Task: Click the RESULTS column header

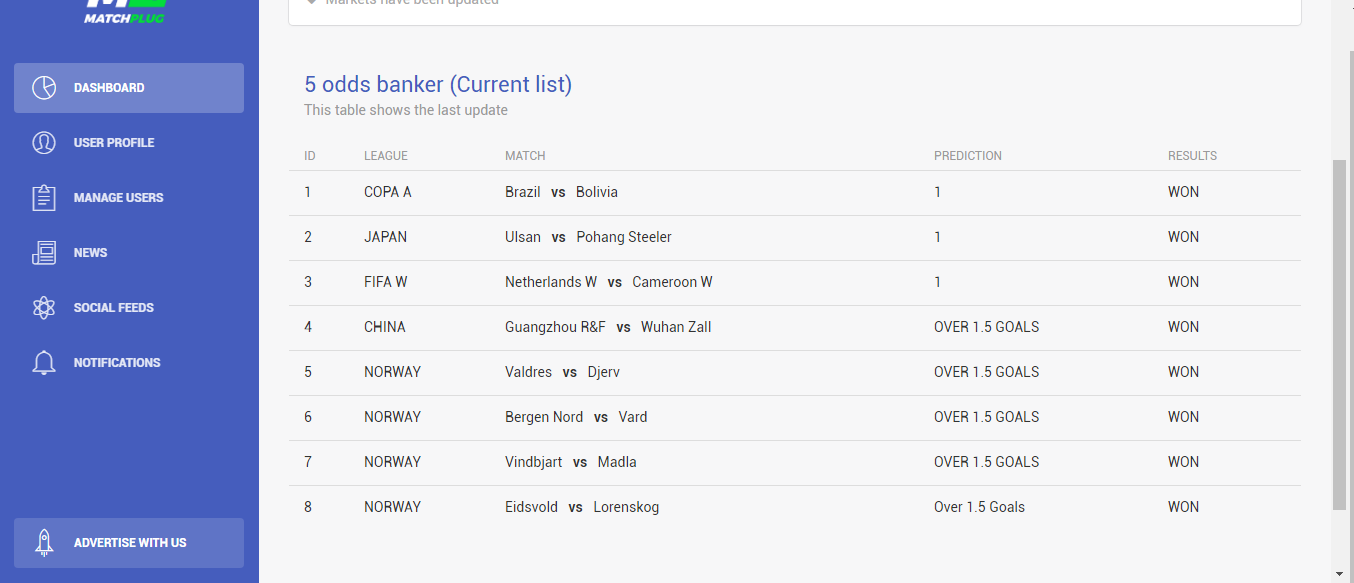Action: (1192, 156)
